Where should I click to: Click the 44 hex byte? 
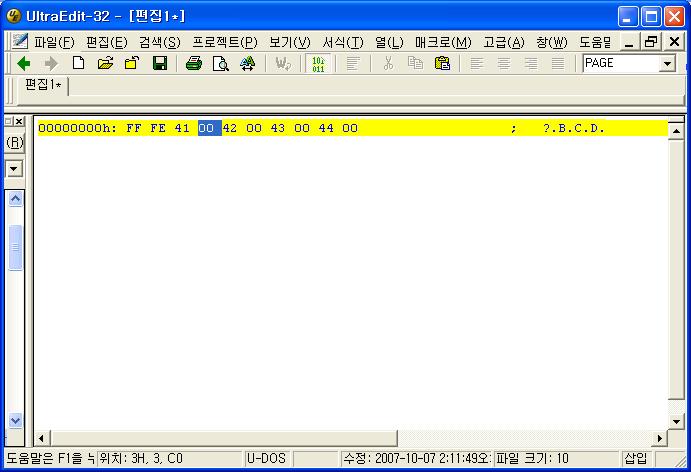(x=326, y=128)
